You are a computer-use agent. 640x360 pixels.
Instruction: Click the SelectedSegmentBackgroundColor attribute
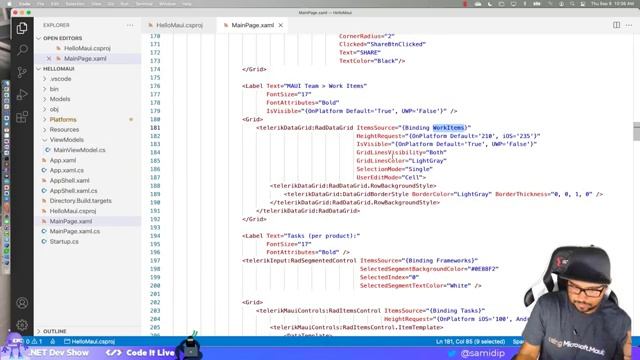click(x=413, y=269)
